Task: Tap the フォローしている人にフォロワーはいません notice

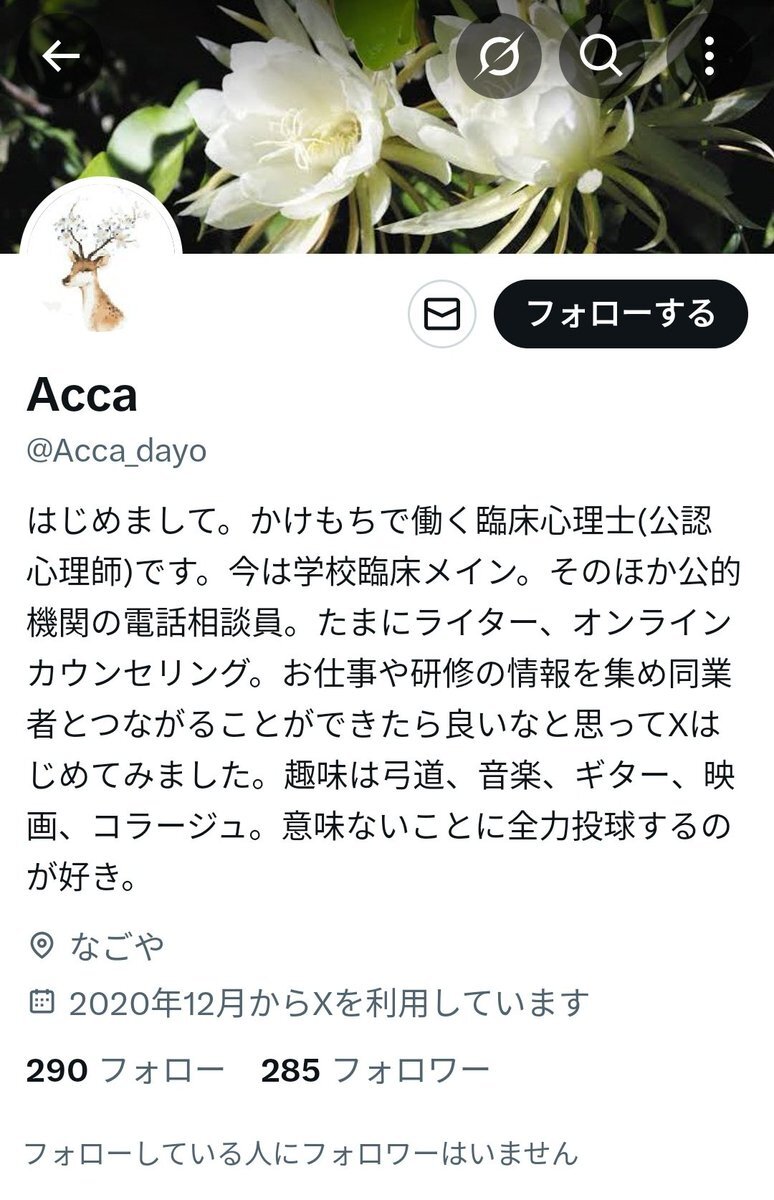Action: coord(300,1153)
